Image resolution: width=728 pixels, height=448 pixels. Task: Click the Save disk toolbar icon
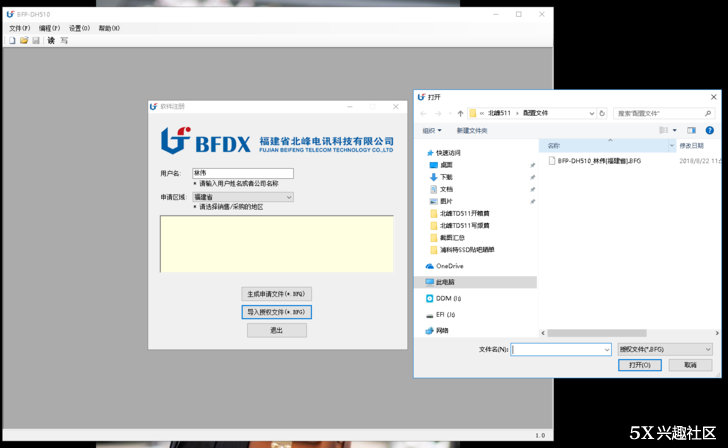(36, 41)
